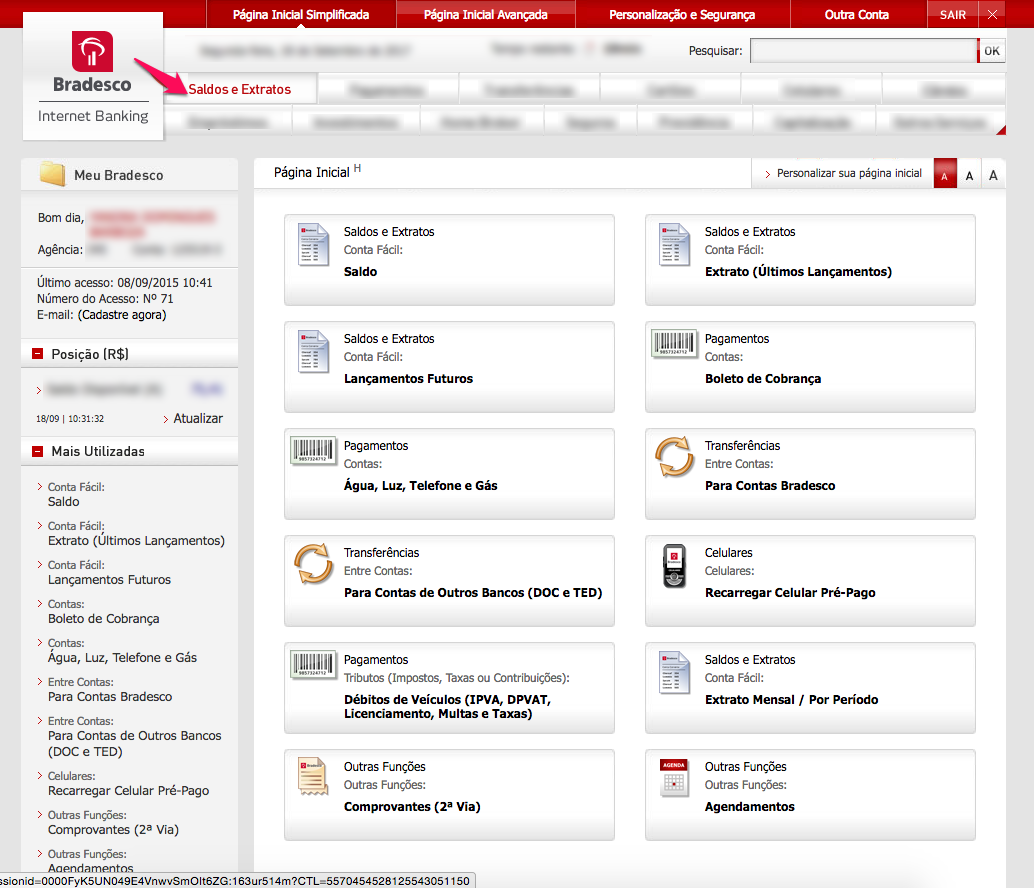Expand the red corner arrow below the menu rows
The image size is (1034, 888).
[x=1001, y=130]
